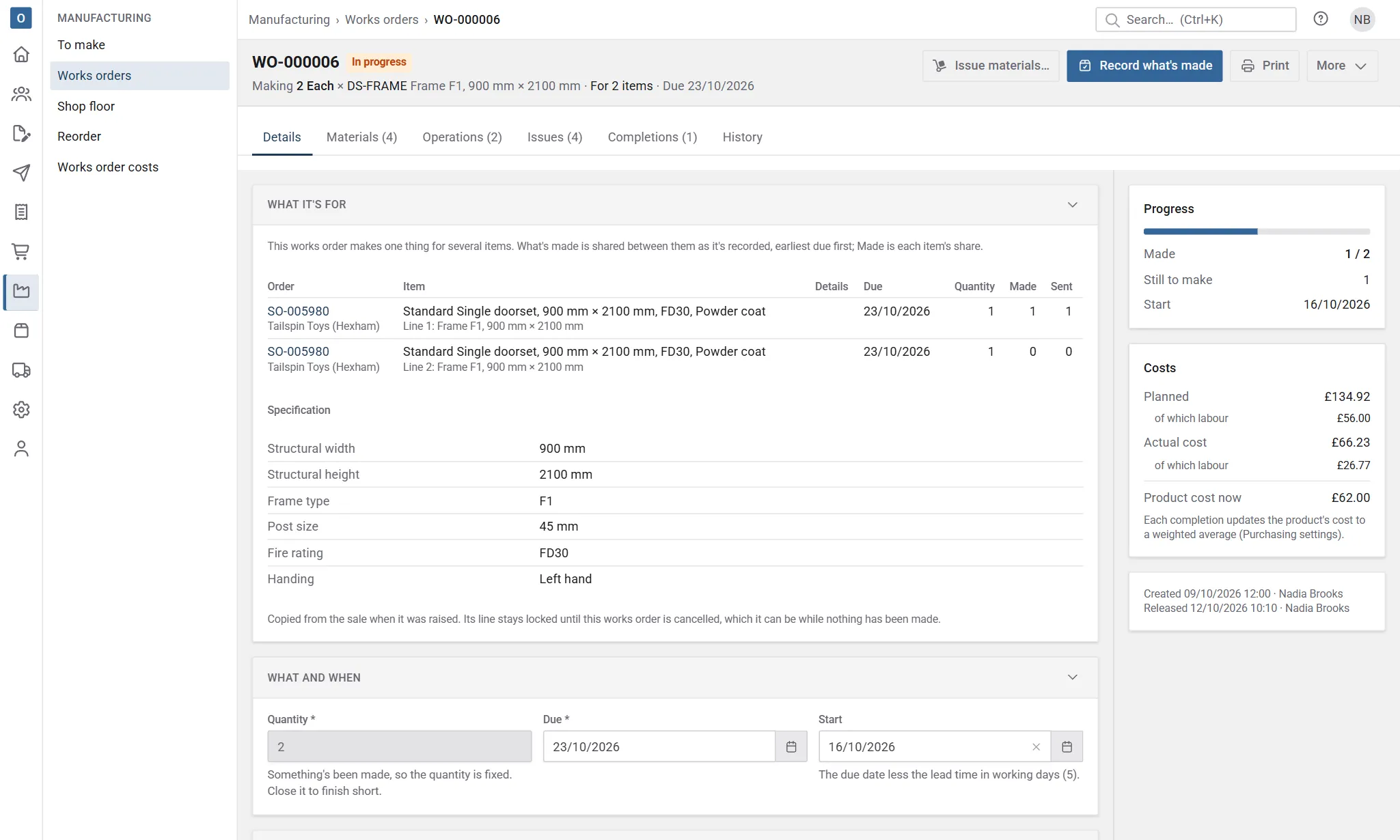Viewport: 1400px width, 840px height.
Task: Switch to the Details tab
Action: [282, 137]
